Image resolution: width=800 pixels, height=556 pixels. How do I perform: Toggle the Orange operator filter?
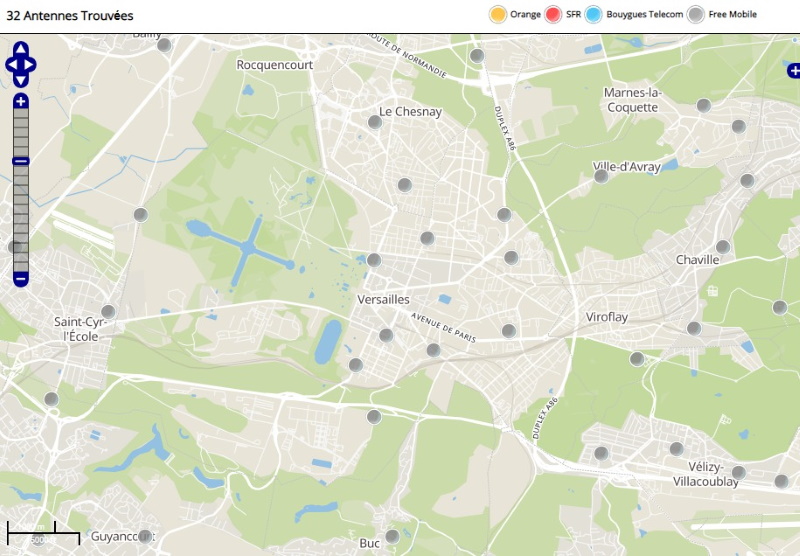point(497,14)
